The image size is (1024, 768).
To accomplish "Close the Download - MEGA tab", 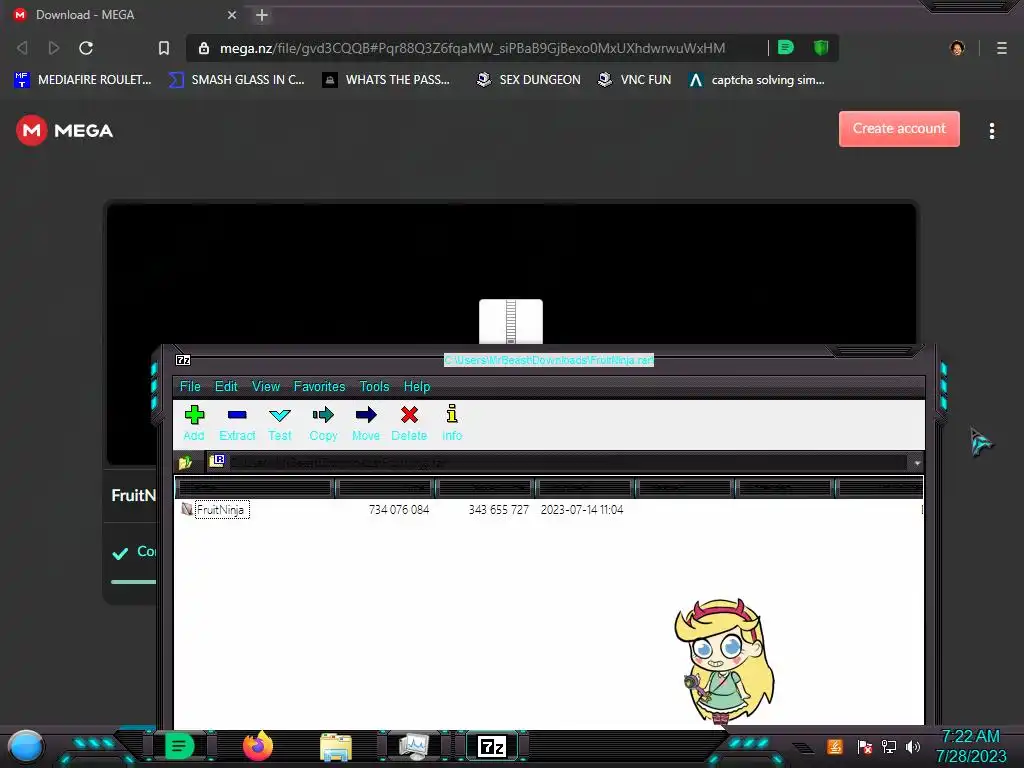I will click(x=232, y=15).
